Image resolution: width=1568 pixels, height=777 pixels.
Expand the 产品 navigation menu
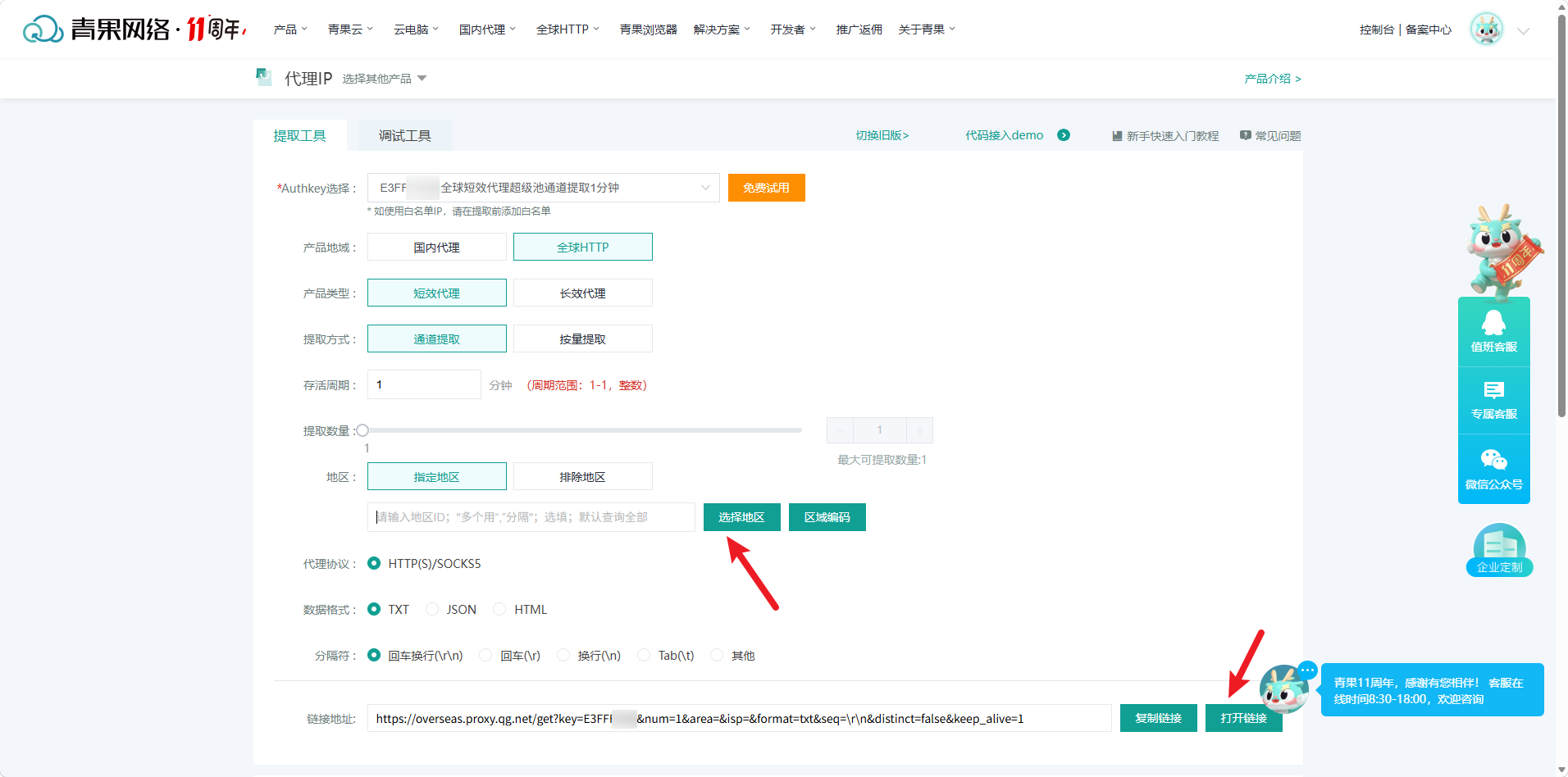click(290, 30)
